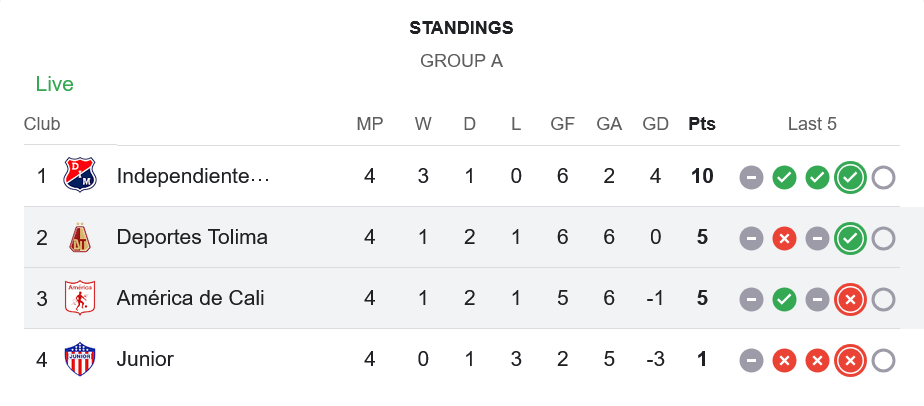Open the América de Cali team link
Viewport: 924px width, 406px height.
[x=190, y=298]
